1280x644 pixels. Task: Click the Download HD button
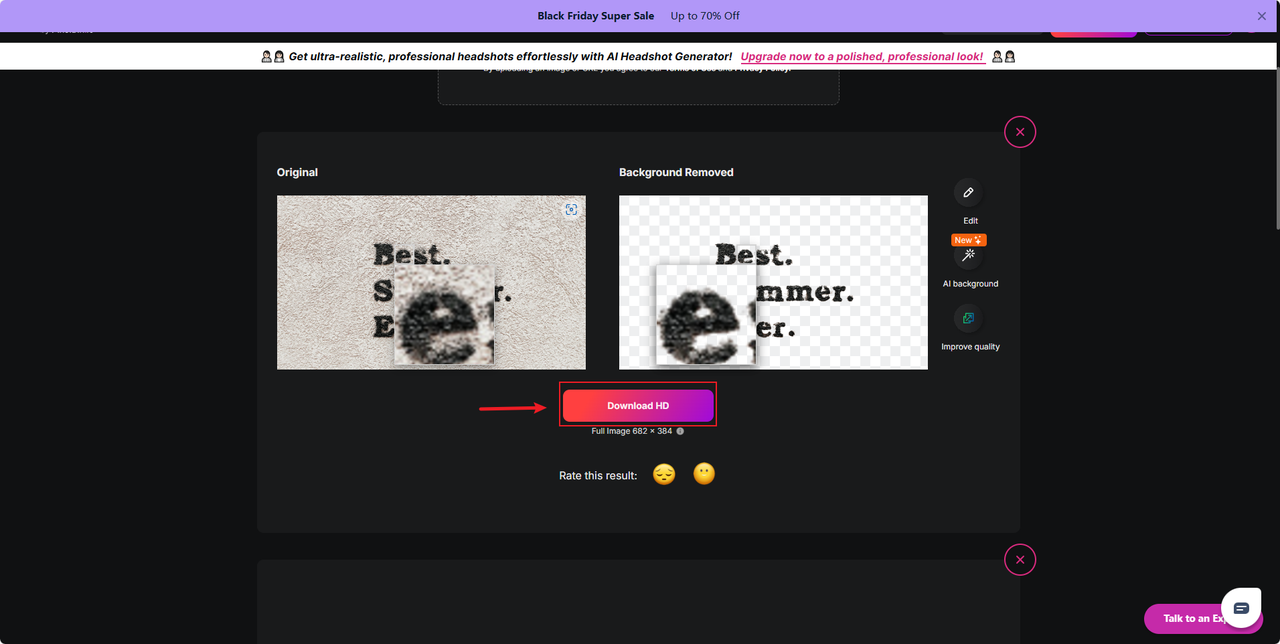[x=638, y=406]
